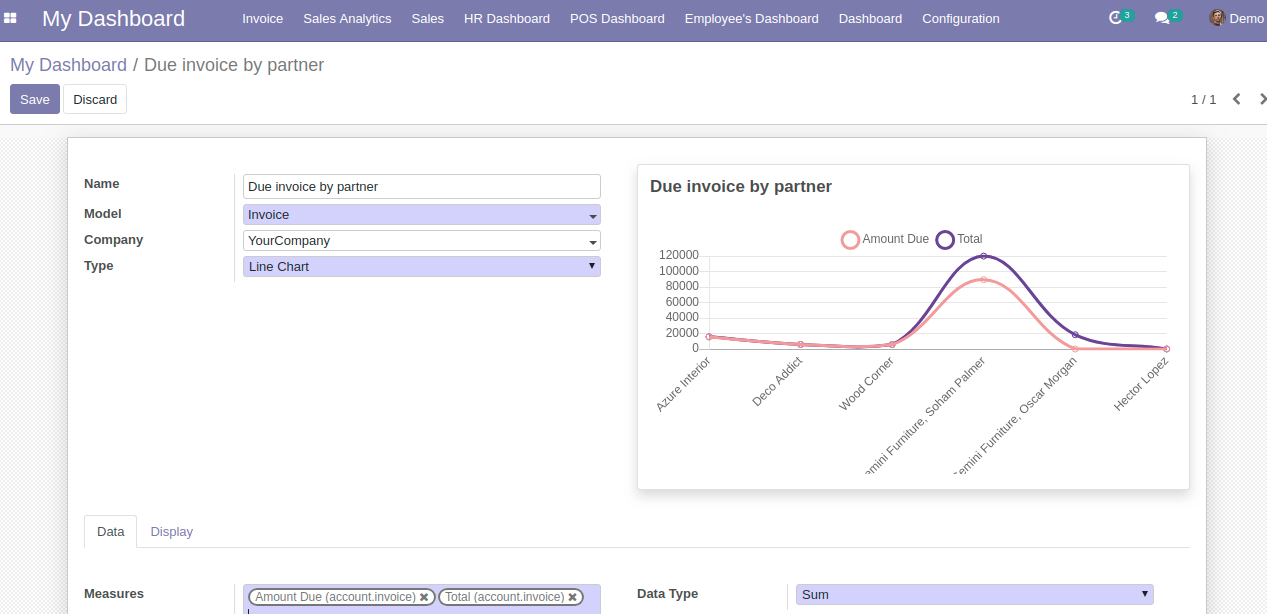Click the My Dashboard breadcrumb link
This screenshot has height=614, width=1267.
(68, 65)
